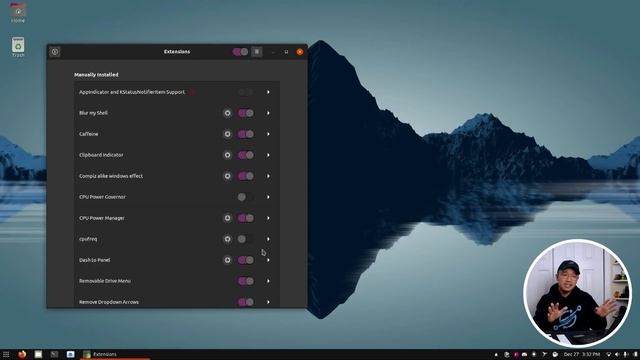This screenshot has width=640, height=360.
Task: Open the power menu icon
Action: pos(636,354)
